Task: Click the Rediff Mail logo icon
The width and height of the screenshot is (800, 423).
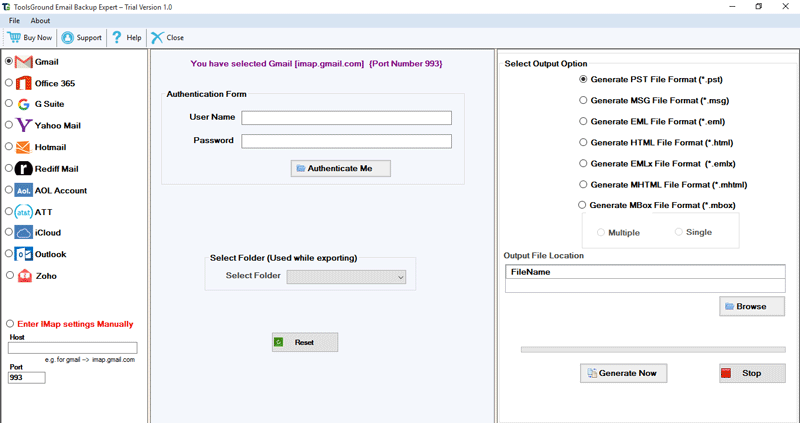Action: [24, 169]
